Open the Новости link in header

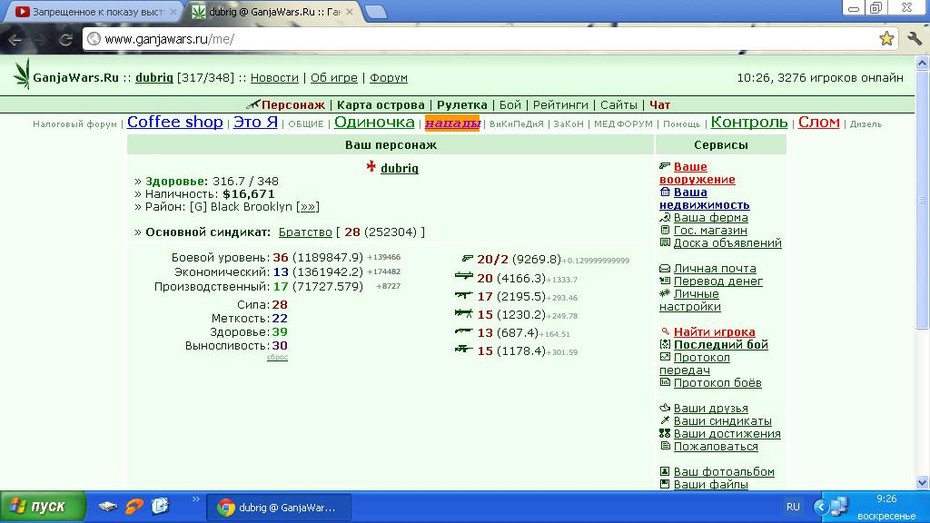274,78
